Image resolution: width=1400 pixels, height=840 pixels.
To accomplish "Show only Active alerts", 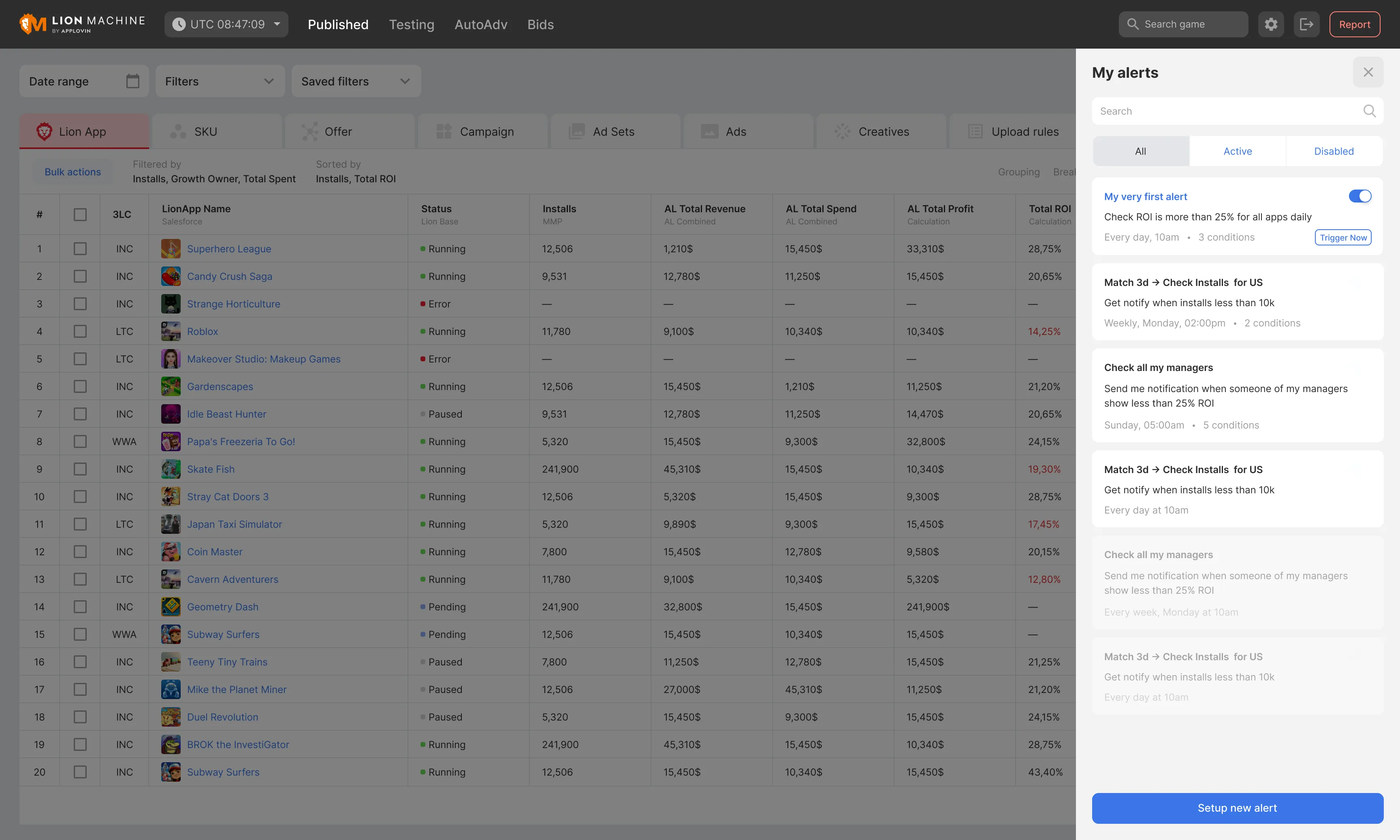I will coord(1238,151).
